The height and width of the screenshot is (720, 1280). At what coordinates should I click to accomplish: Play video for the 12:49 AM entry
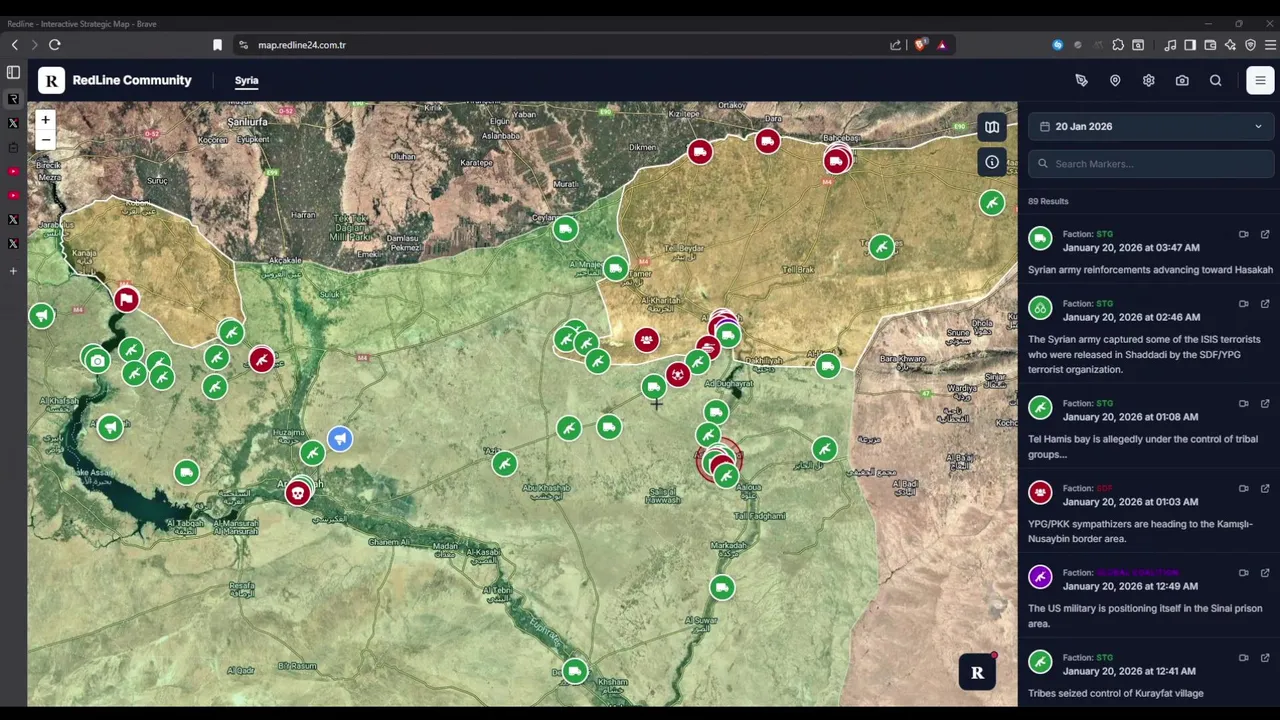click(x=1243, y=573)
